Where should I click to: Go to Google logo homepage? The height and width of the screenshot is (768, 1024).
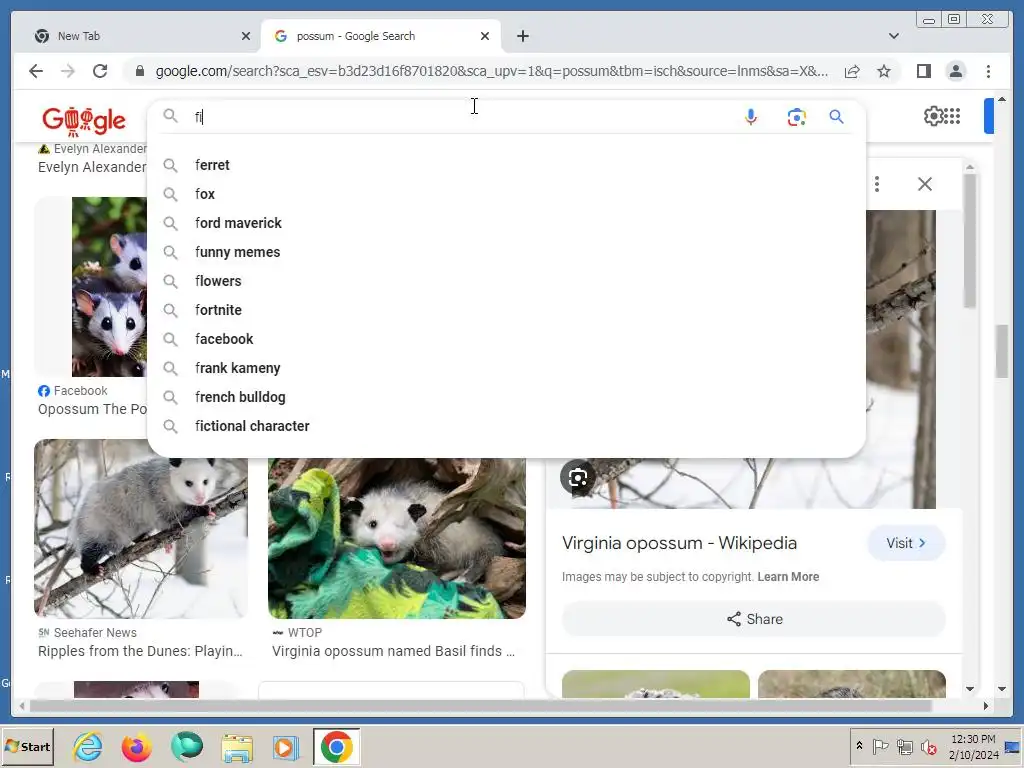[84, 121]
